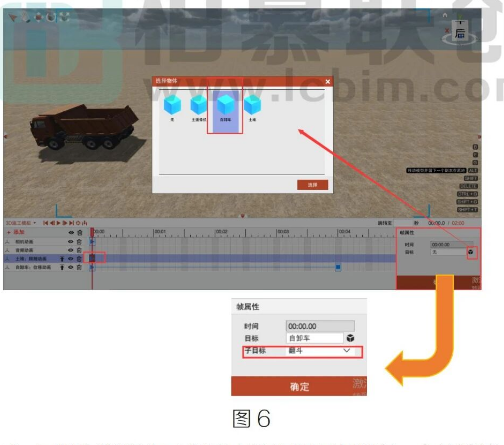The width and height of the screenshot is (504, 445).
Task: Step back one frame
Action: point(52,223)
